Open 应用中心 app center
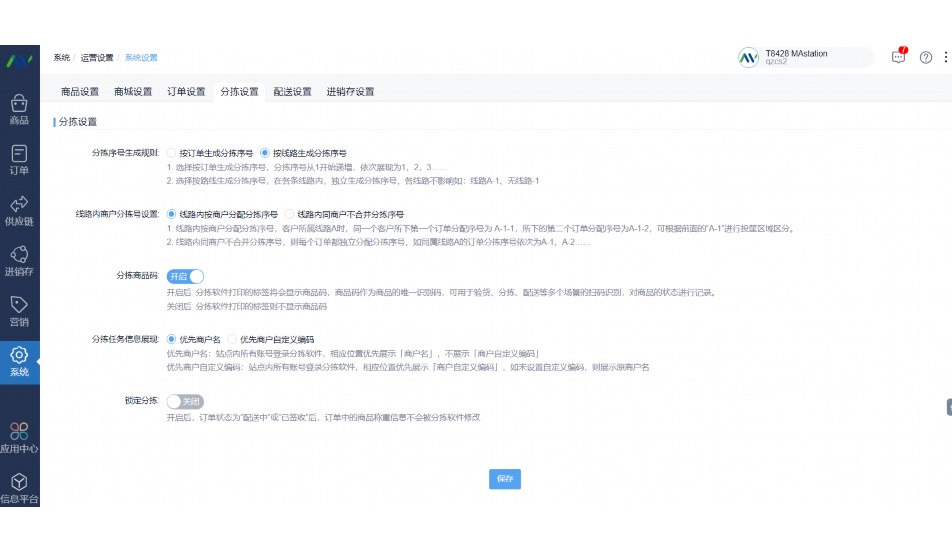 coord(19,438)
